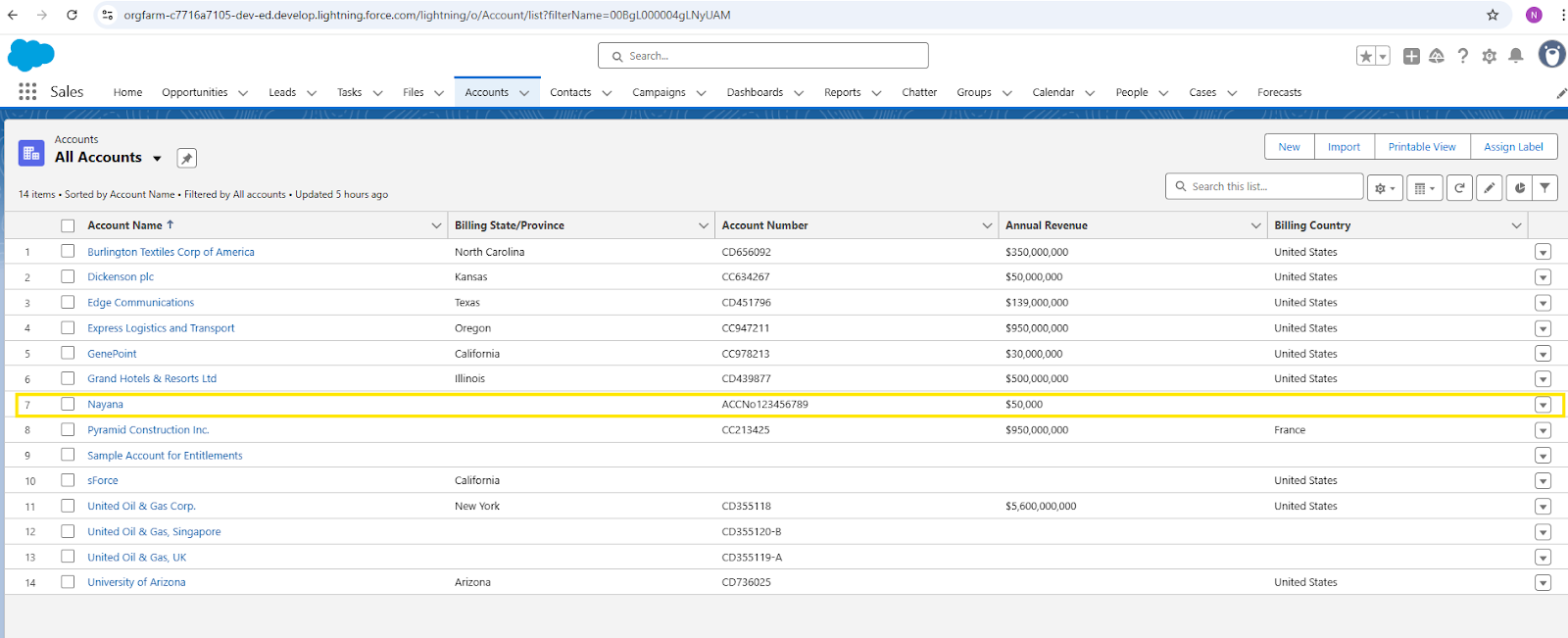
Task: Check Nayana row checkbox
Action: tap(68, 404)
